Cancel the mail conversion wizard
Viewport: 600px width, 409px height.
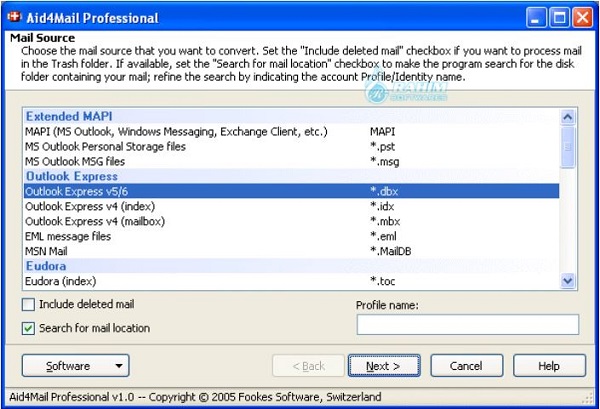click(466, 366)
